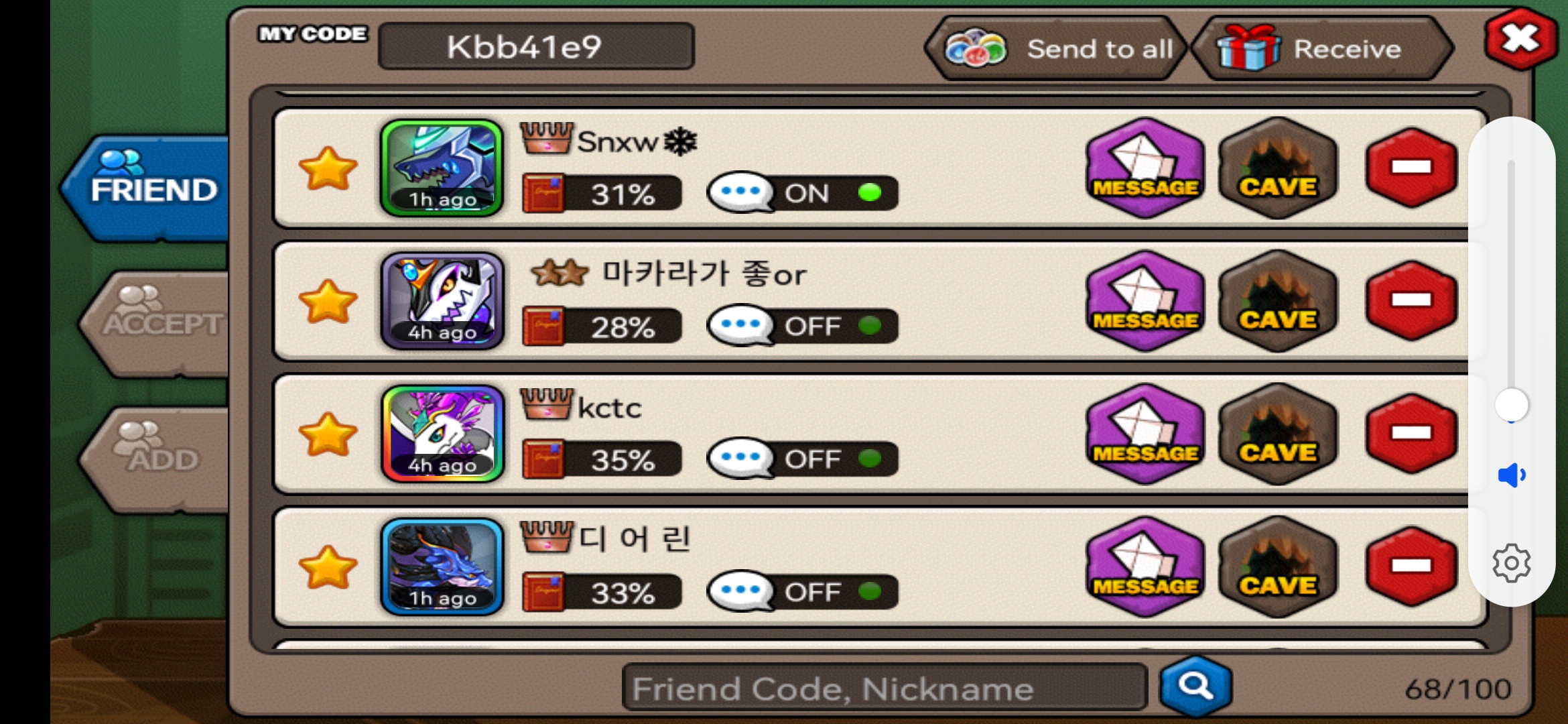
Task: Enable chat switch for 마카라가 좋or
Action: (x=803, y=326)
